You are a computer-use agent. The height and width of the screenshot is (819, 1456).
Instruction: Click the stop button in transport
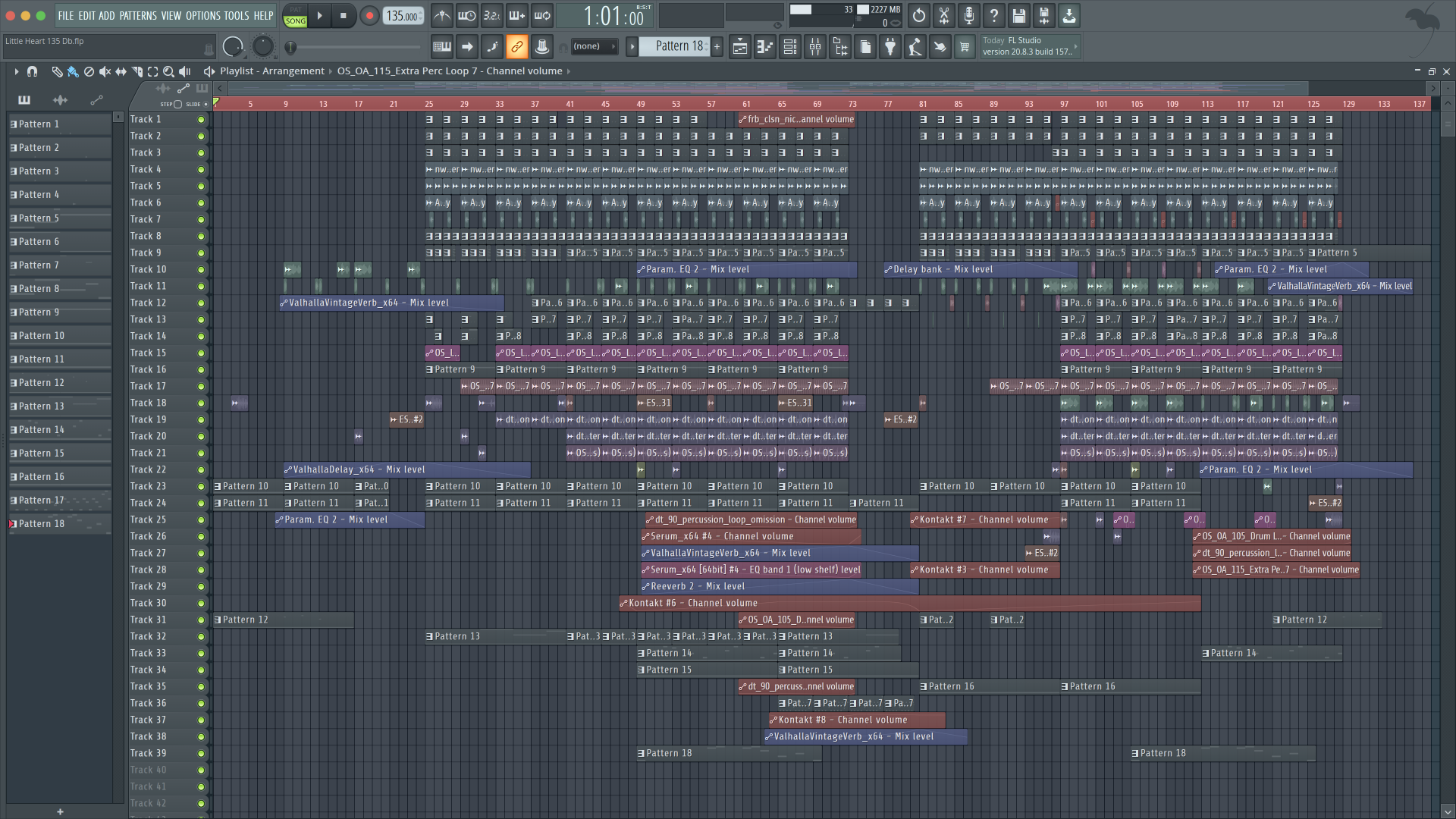click(x=344, y=15)
